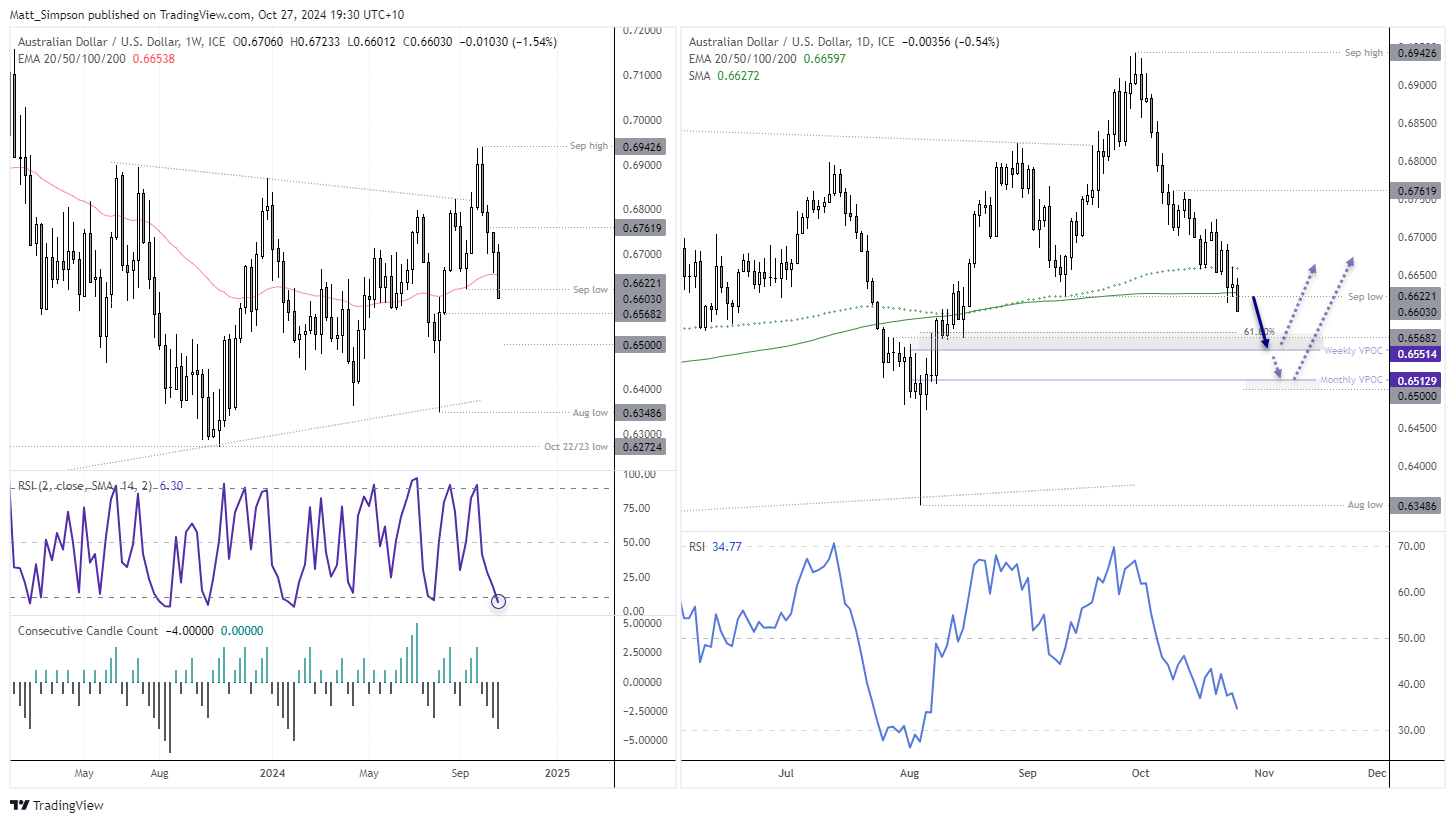Viewport: 1455px width, 823px height.
Task: Select the 0.63486 price tag on the weekly chart
Action: 640,412
